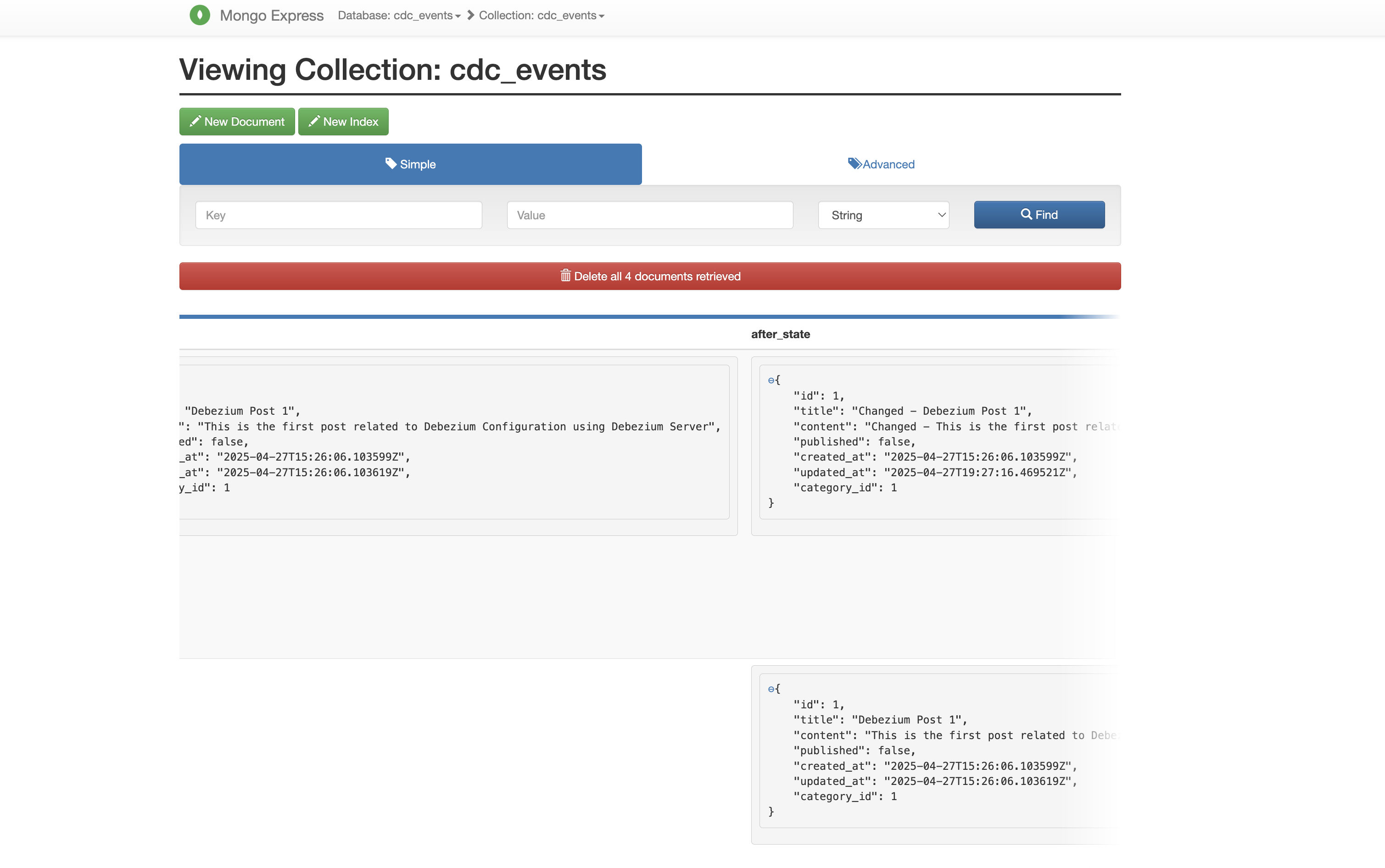This screenshot has height=868, width=1385.
Task: Collapse the first after_state JSON object
Action: tap(771, 381)
